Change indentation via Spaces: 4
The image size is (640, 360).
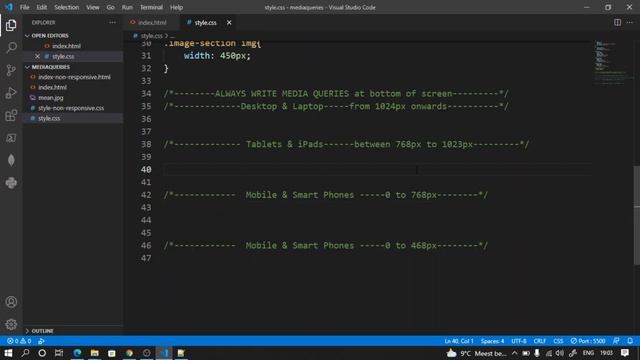click(492, 341)
